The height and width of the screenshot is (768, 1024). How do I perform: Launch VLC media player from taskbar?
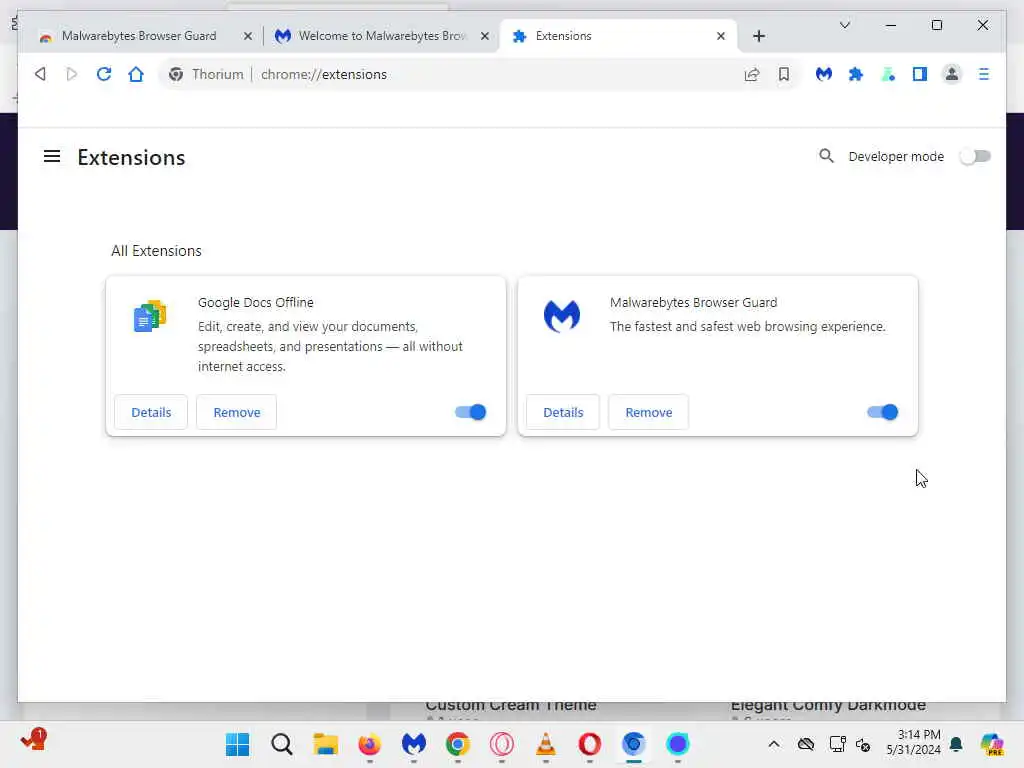click(x=545, y=744)
